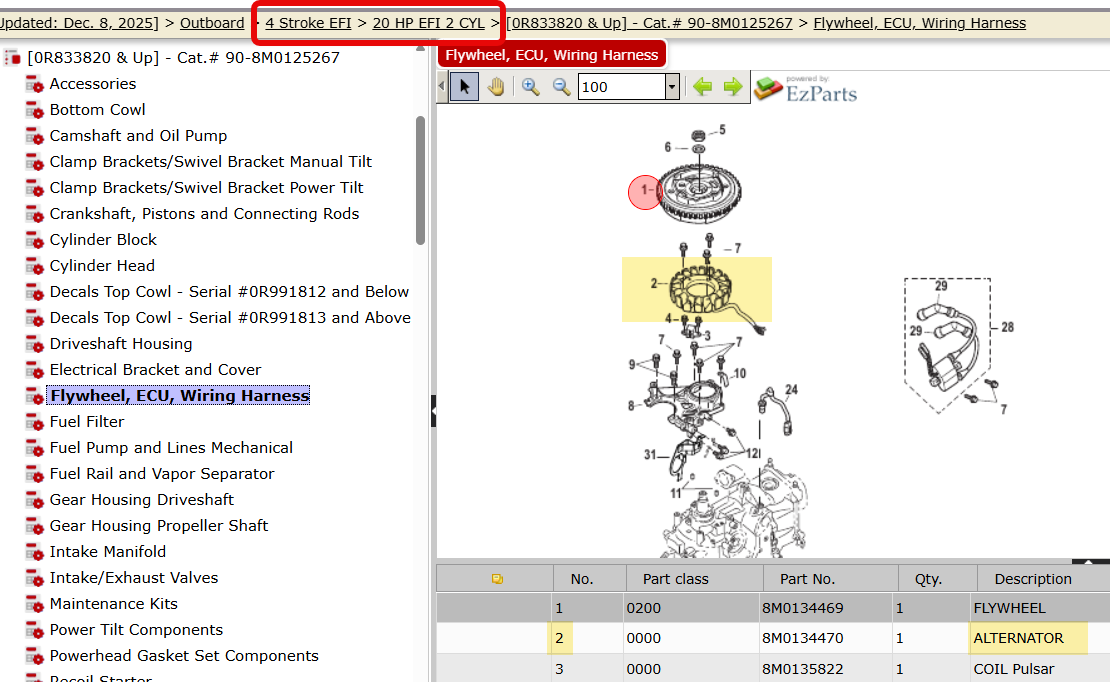Screen dimensions: 1110x682
Task: Sort table by the No. column header
Action: tap(590, 579)
